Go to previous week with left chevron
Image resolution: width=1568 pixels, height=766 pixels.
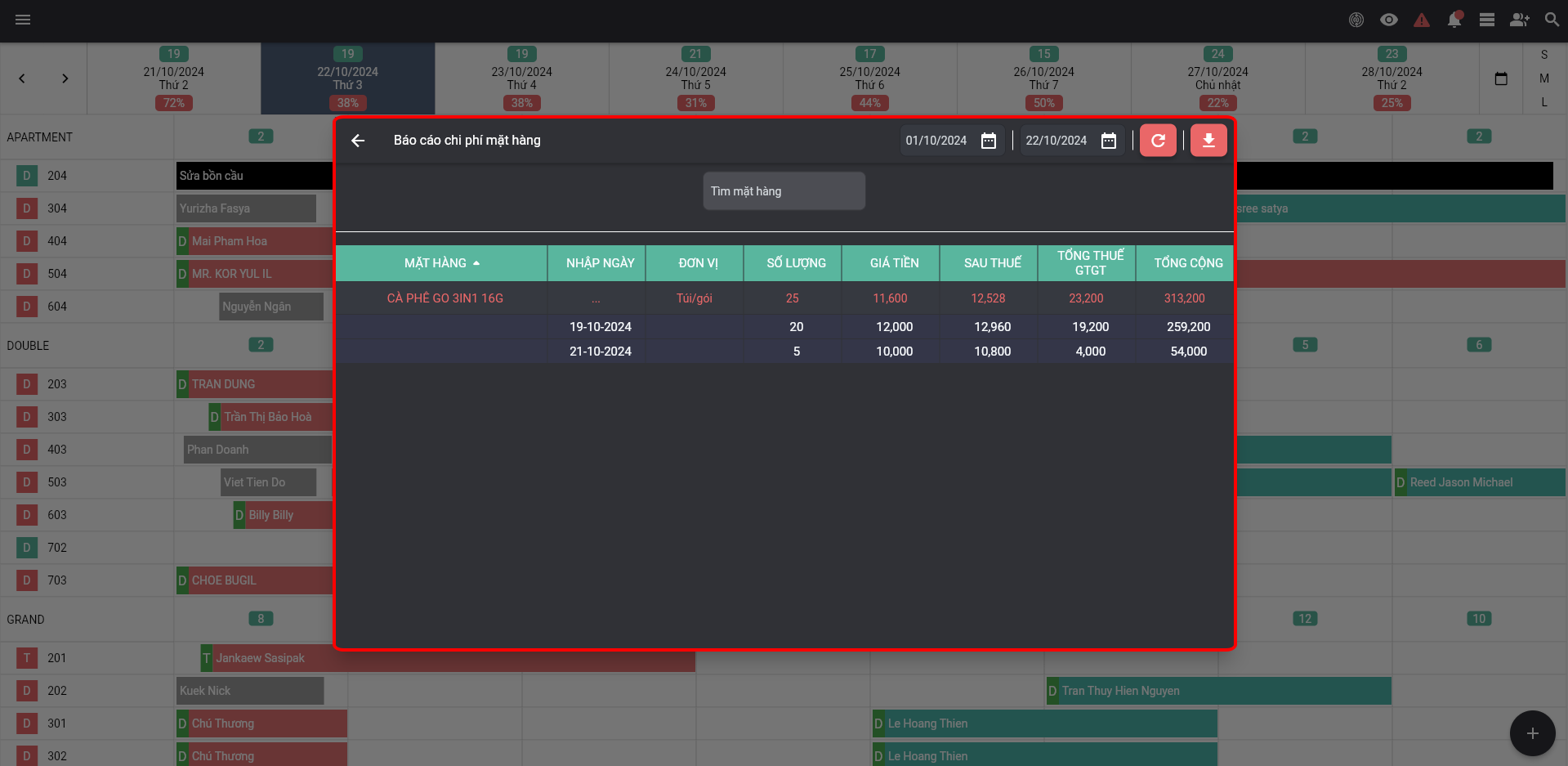22,78
